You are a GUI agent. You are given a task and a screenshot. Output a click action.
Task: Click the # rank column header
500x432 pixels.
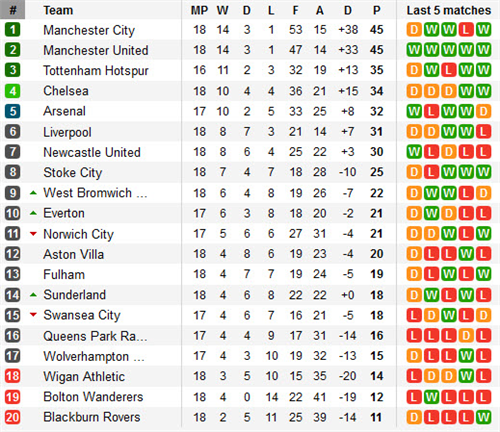pos(12,10)
